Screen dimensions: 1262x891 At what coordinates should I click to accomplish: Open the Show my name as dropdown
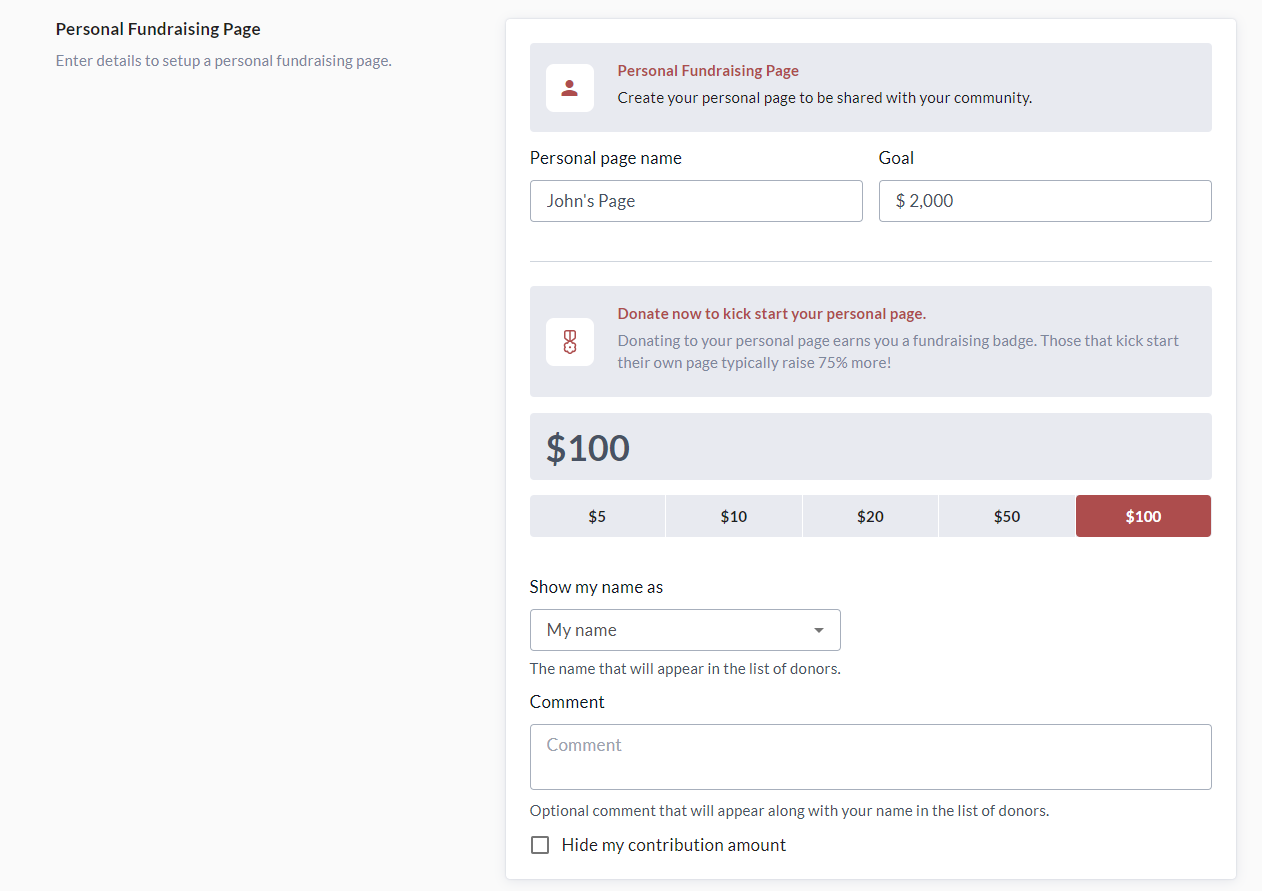pyautogui.click(x=685, y=630)
